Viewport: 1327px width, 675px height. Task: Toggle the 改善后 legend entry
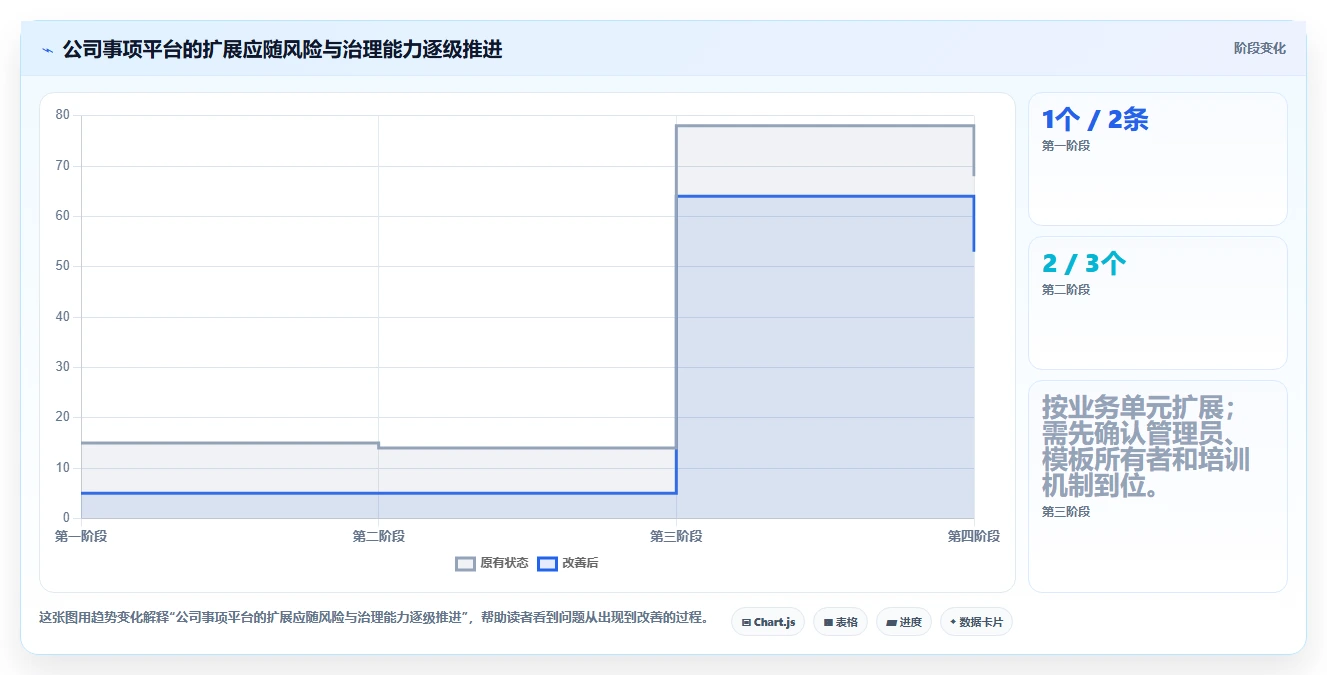[568, 563]
